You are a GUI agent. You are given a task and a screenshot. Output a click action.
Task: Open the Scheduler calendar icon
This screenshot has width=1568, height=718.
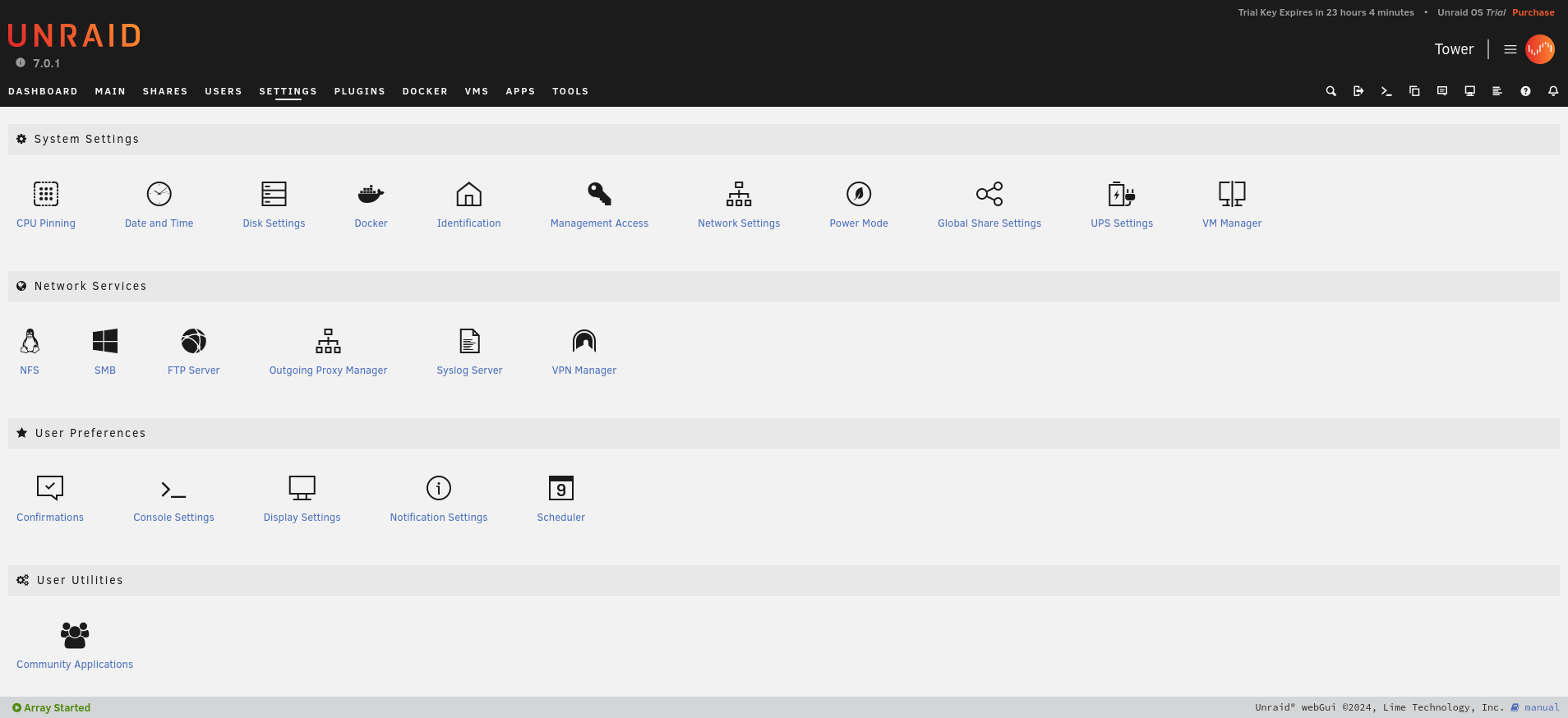click(x=561, y=488)
